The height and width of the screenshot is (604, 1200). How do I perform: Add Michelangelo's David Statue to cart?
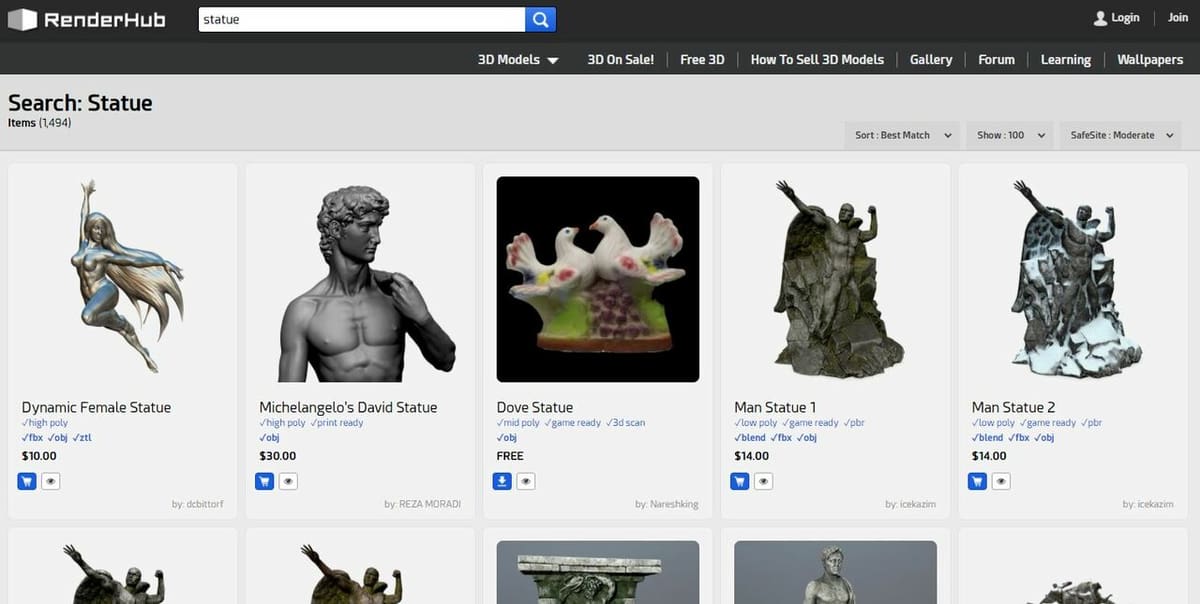pos(265,481)
